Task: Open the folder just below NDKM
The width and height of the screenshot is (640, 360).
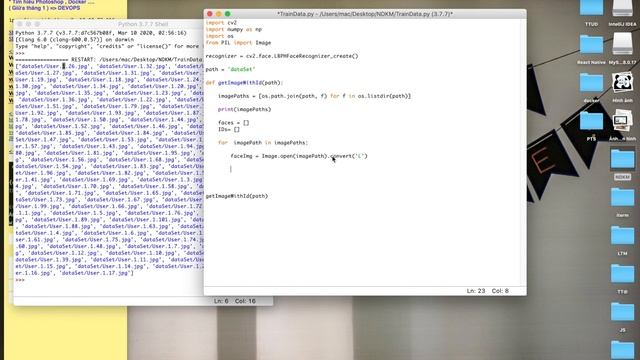Action: point(622,198)
